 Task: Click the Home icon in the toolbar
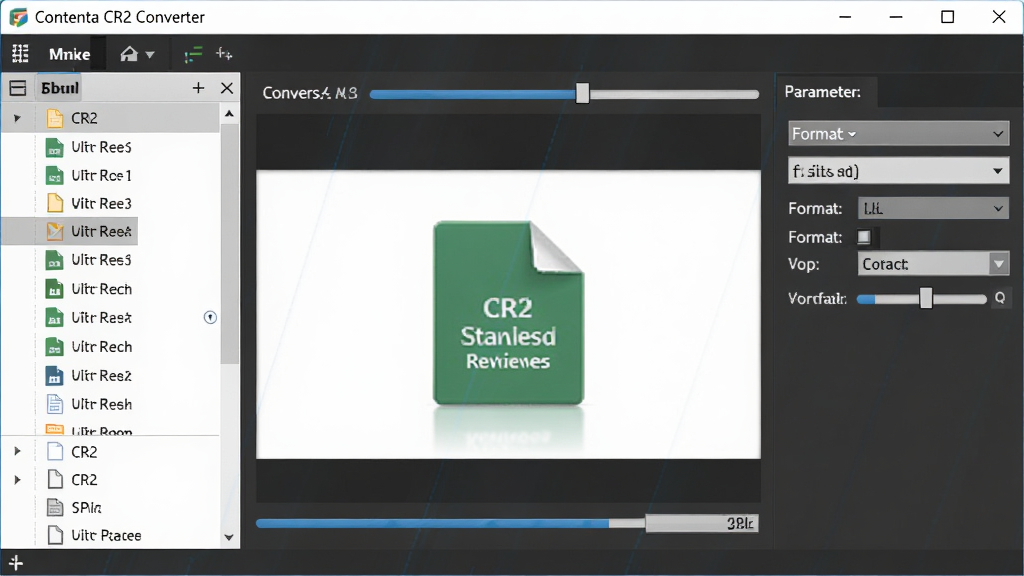click(x=129, y=54)
